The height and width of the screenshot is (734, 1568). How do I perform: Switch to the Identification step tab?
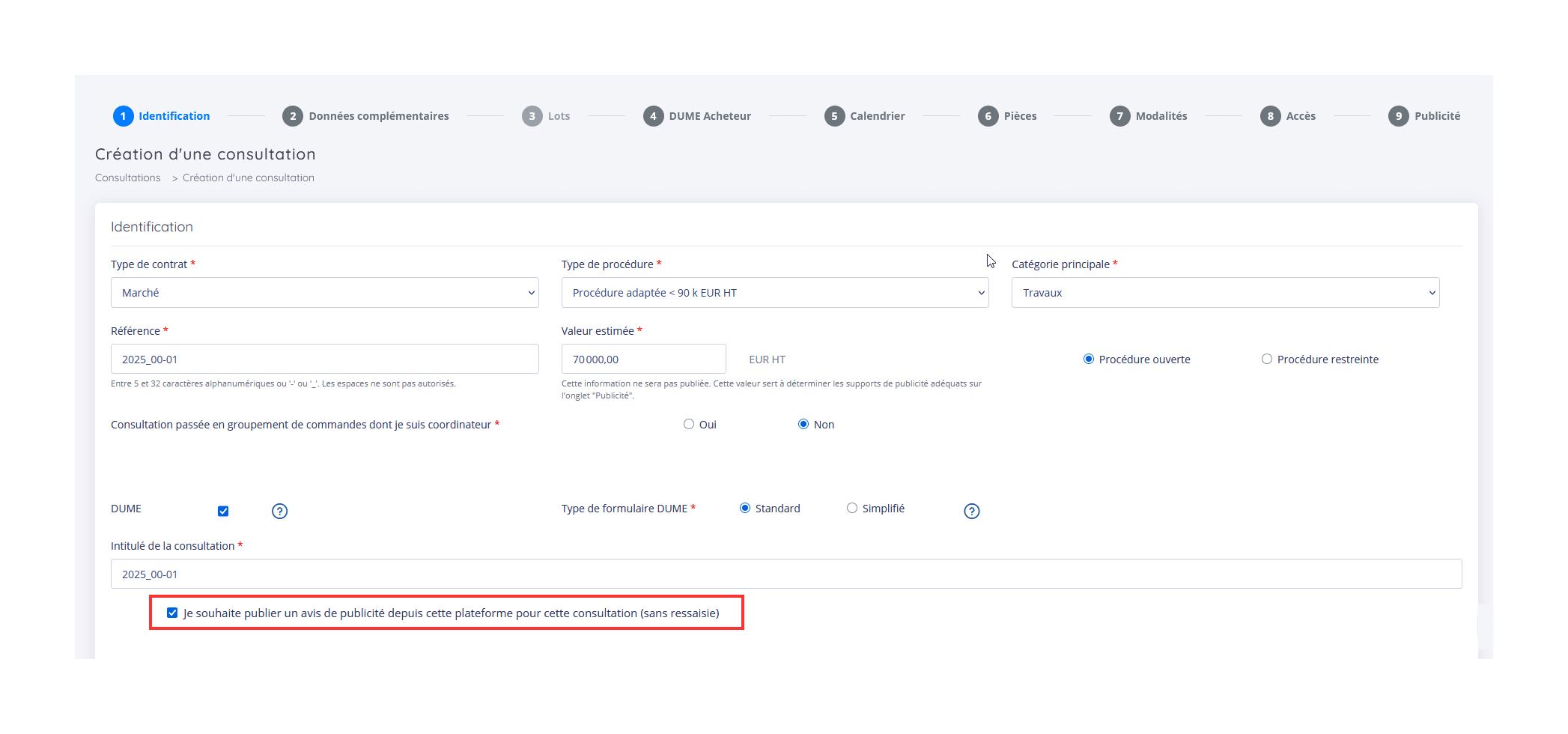pos(174,116)
